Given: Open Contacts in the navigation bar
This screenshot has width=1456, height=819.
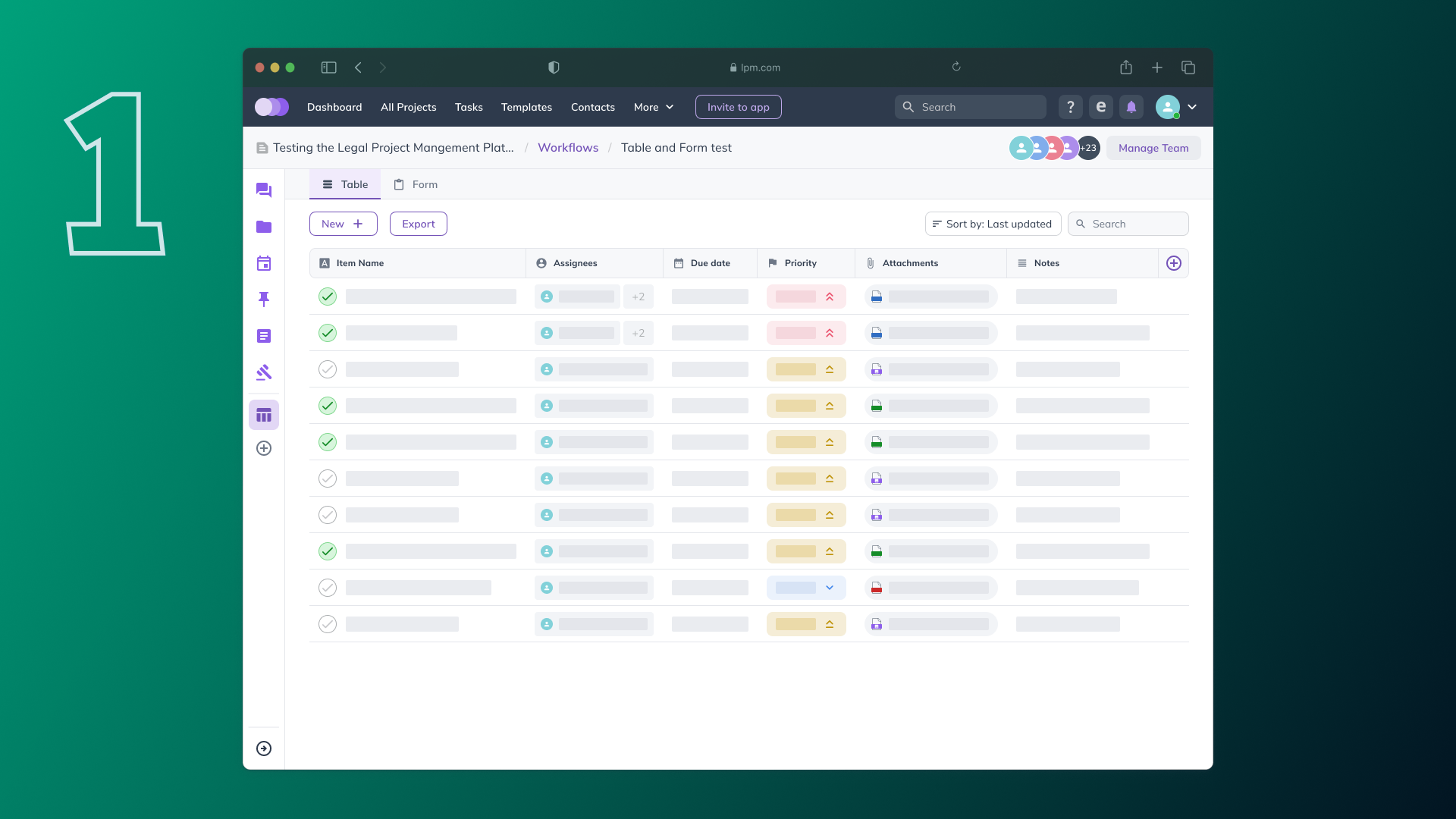Looking at the screenshot, I should click(593, 107).
